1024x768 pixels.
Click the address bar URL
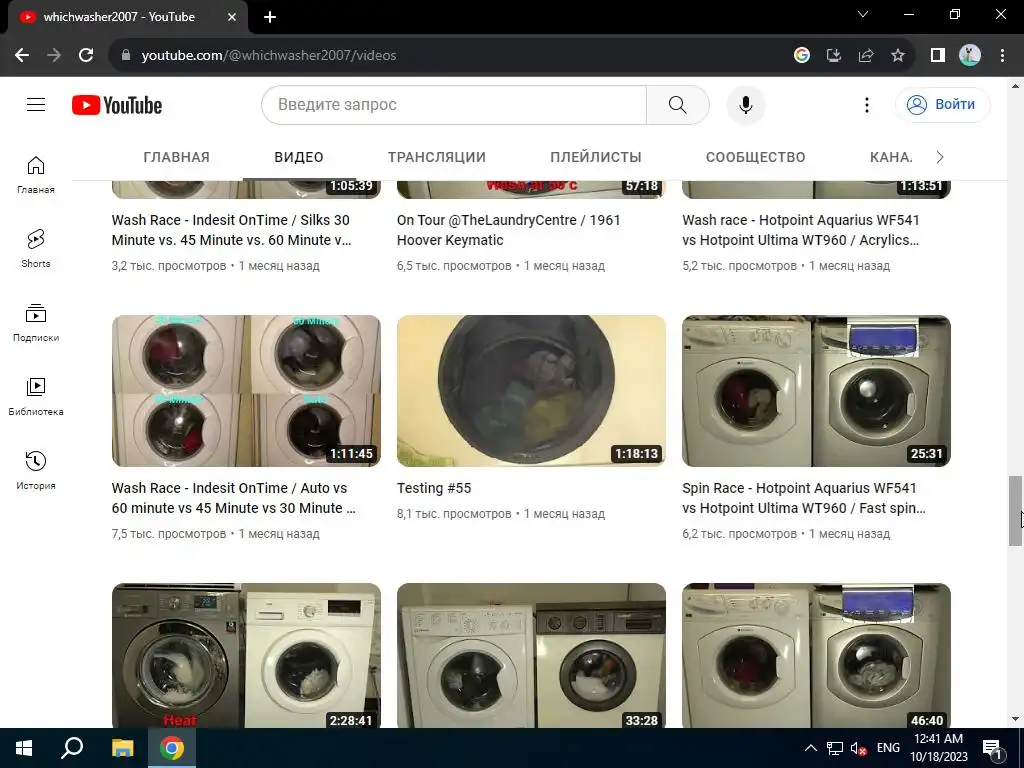coord(268,56)
